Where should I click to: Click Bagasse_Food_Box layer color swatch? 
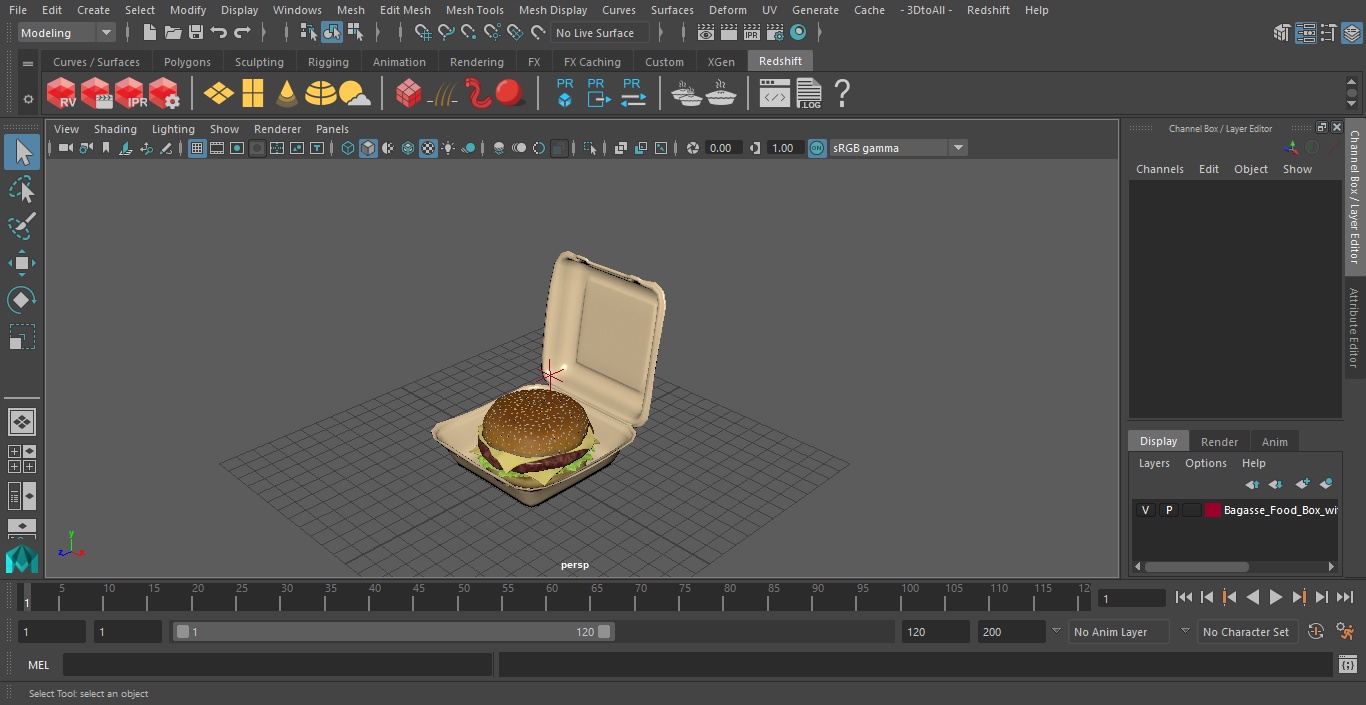1213,510
